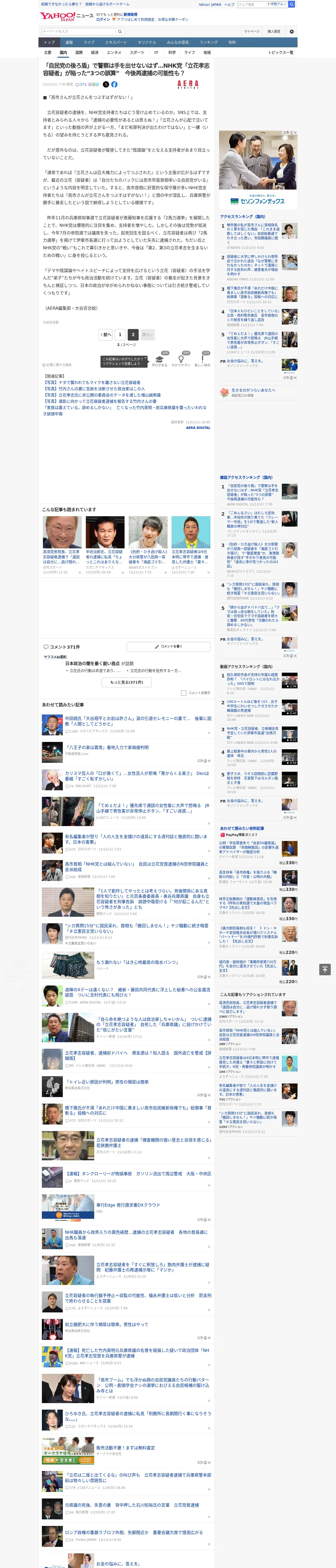Share the article on X
Image resolution: width=336 pixels, height=1568 pixels.
click(x=106, y=85)
